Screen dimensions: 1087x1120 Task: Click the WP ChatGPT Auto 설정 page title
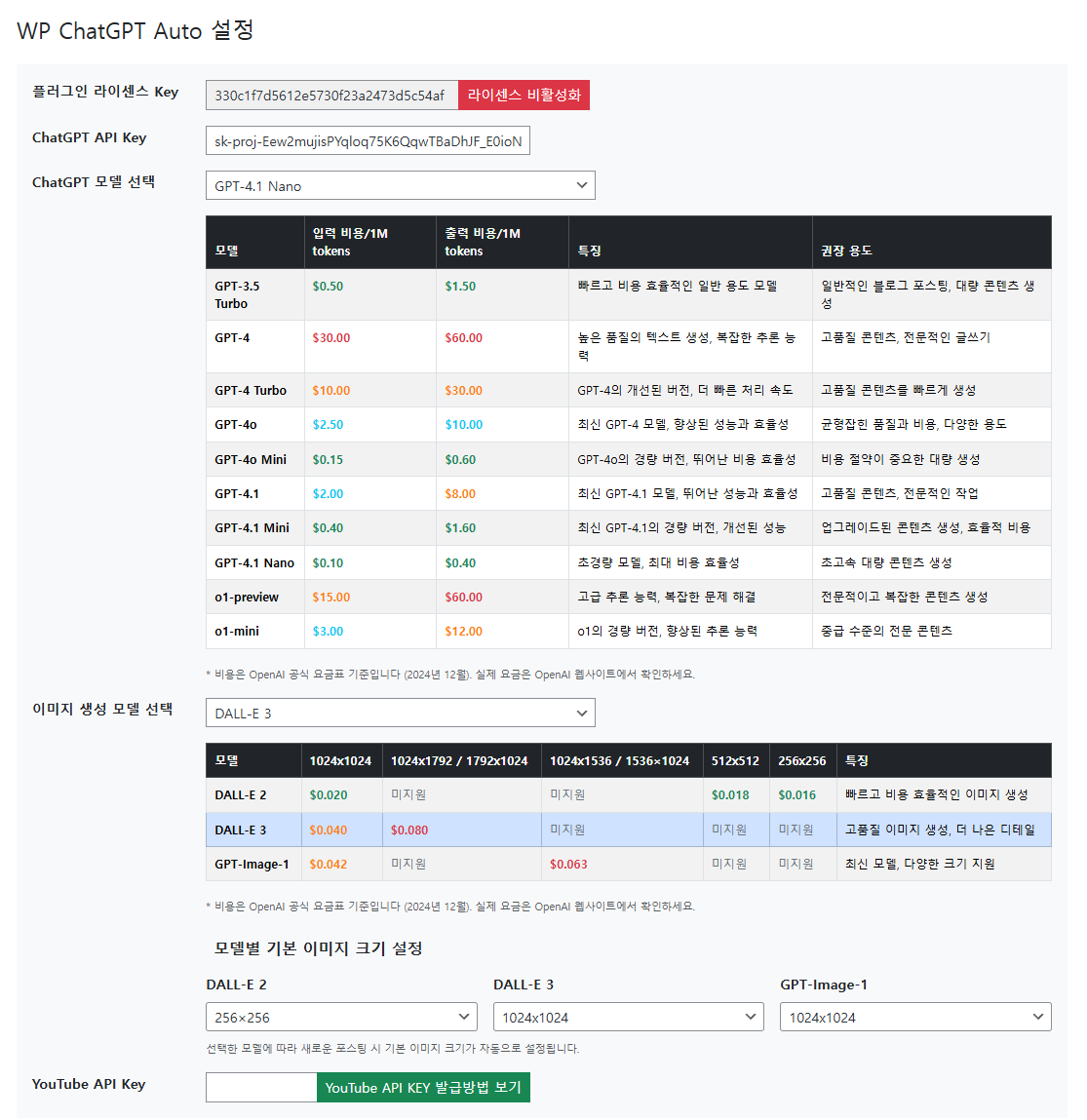point(136,31)
